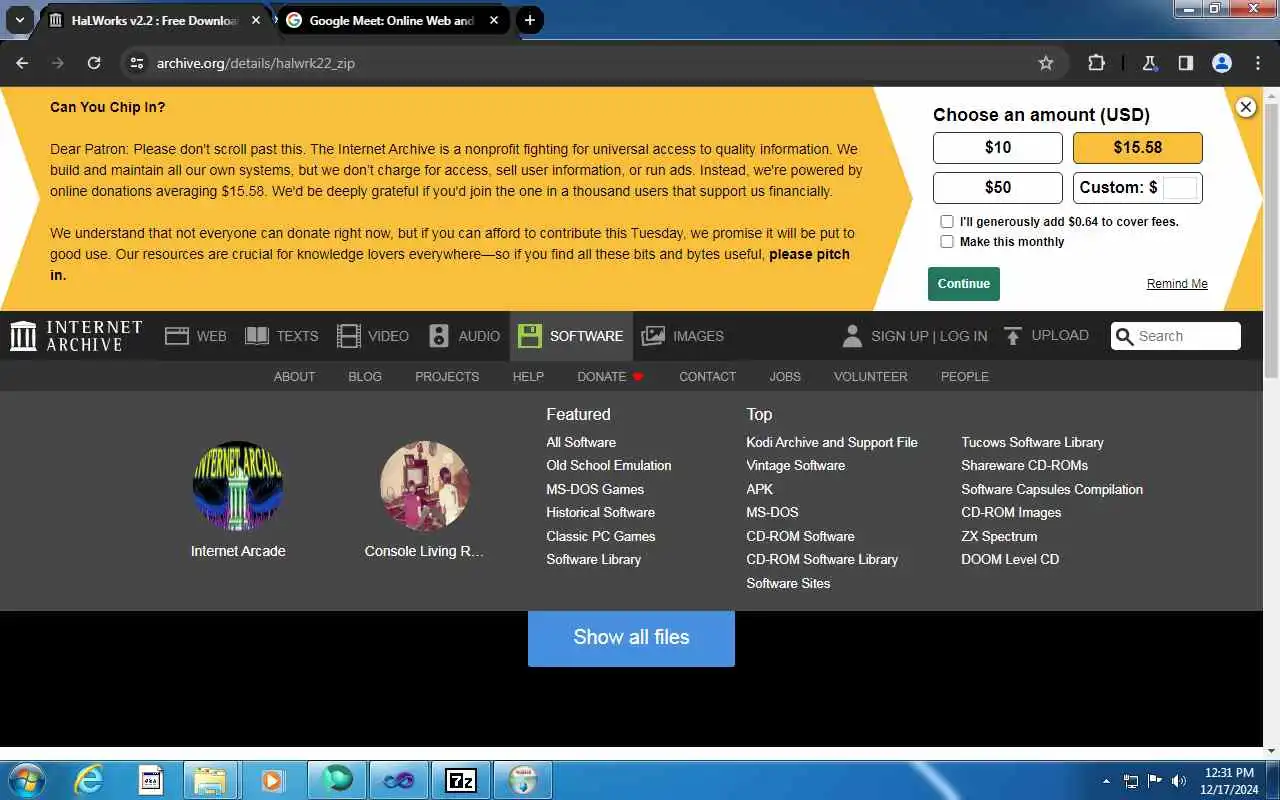The height and width of the screenshot is (800, 1280).
Task: Open the ABOUT menu item
Action: pyautogui.click(x=294, y=377)
